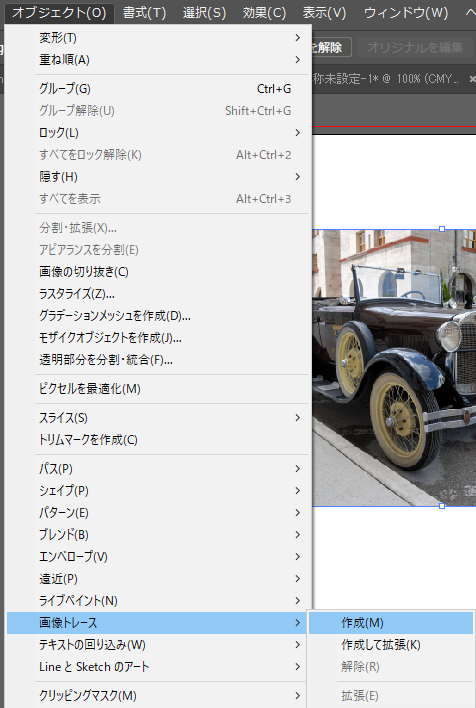476x708 pixels.
Task: Select ピクセルを最適化(M) menu item
Action: pos(159,389)
